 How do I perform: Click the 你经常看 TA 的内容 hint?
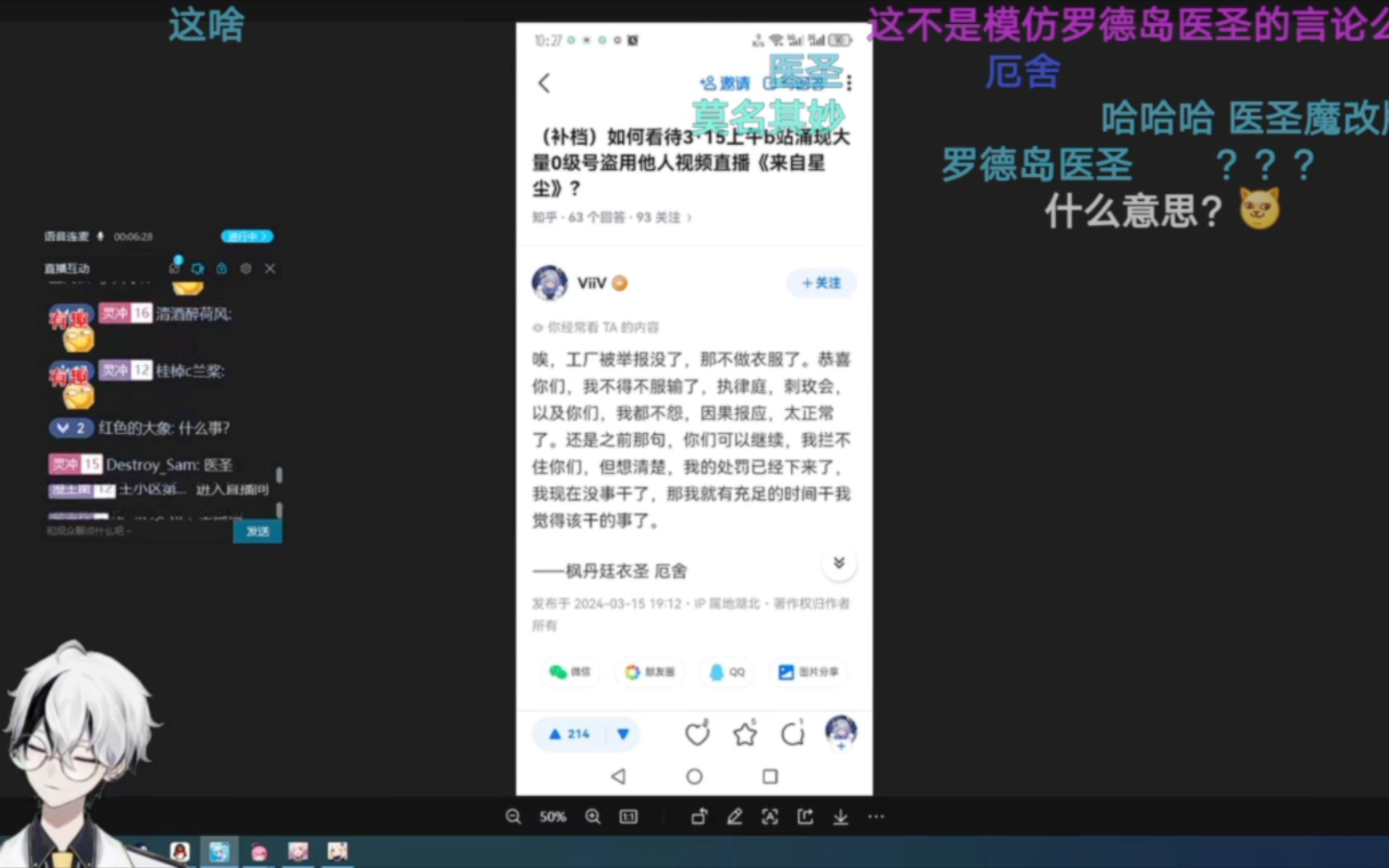point(596,327)
